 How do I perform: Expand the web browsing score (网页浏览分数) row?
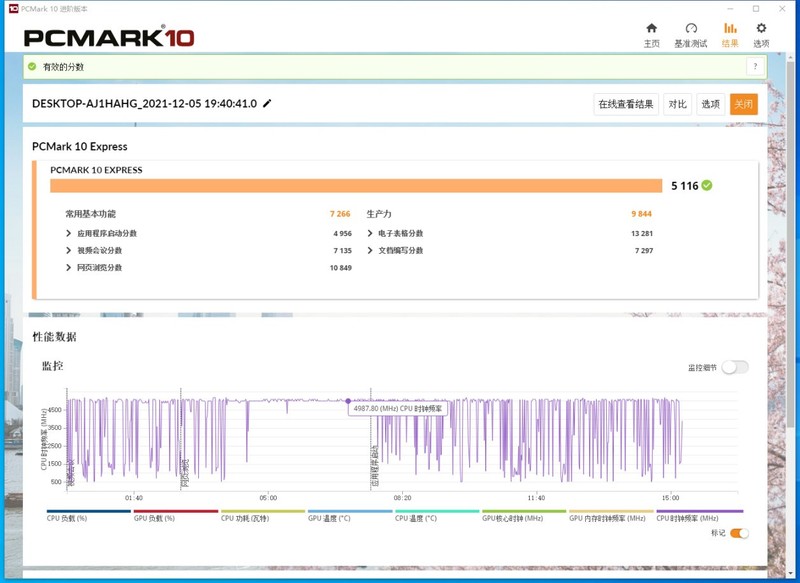68,267
